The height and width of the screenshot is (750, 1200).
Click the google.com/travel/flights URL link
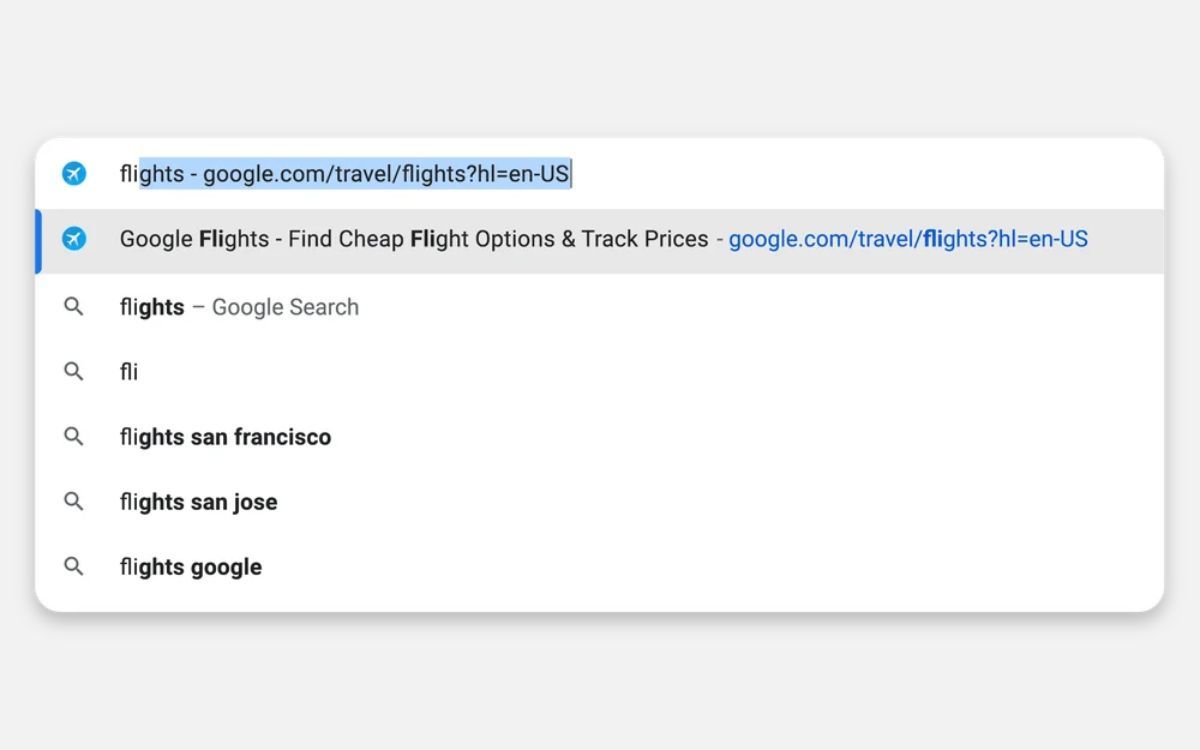pos(908,239)
